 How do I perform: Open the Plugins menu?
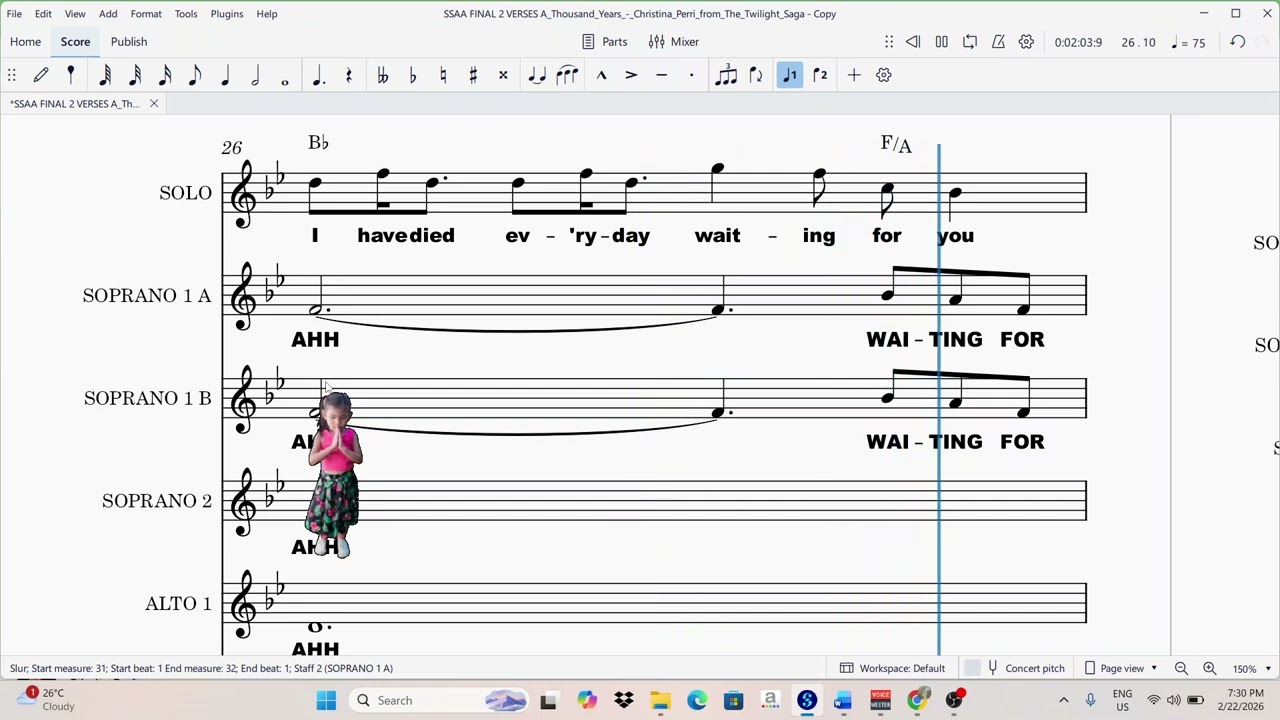tap(227, 14)
